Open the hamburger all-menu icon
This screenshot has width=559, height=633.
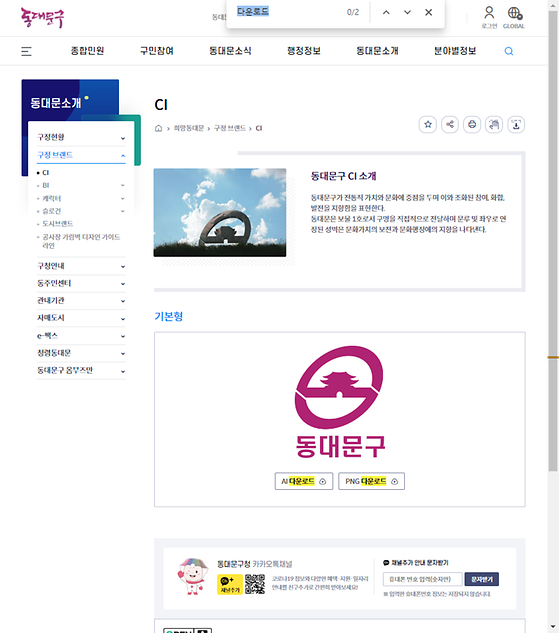(26, 51)
